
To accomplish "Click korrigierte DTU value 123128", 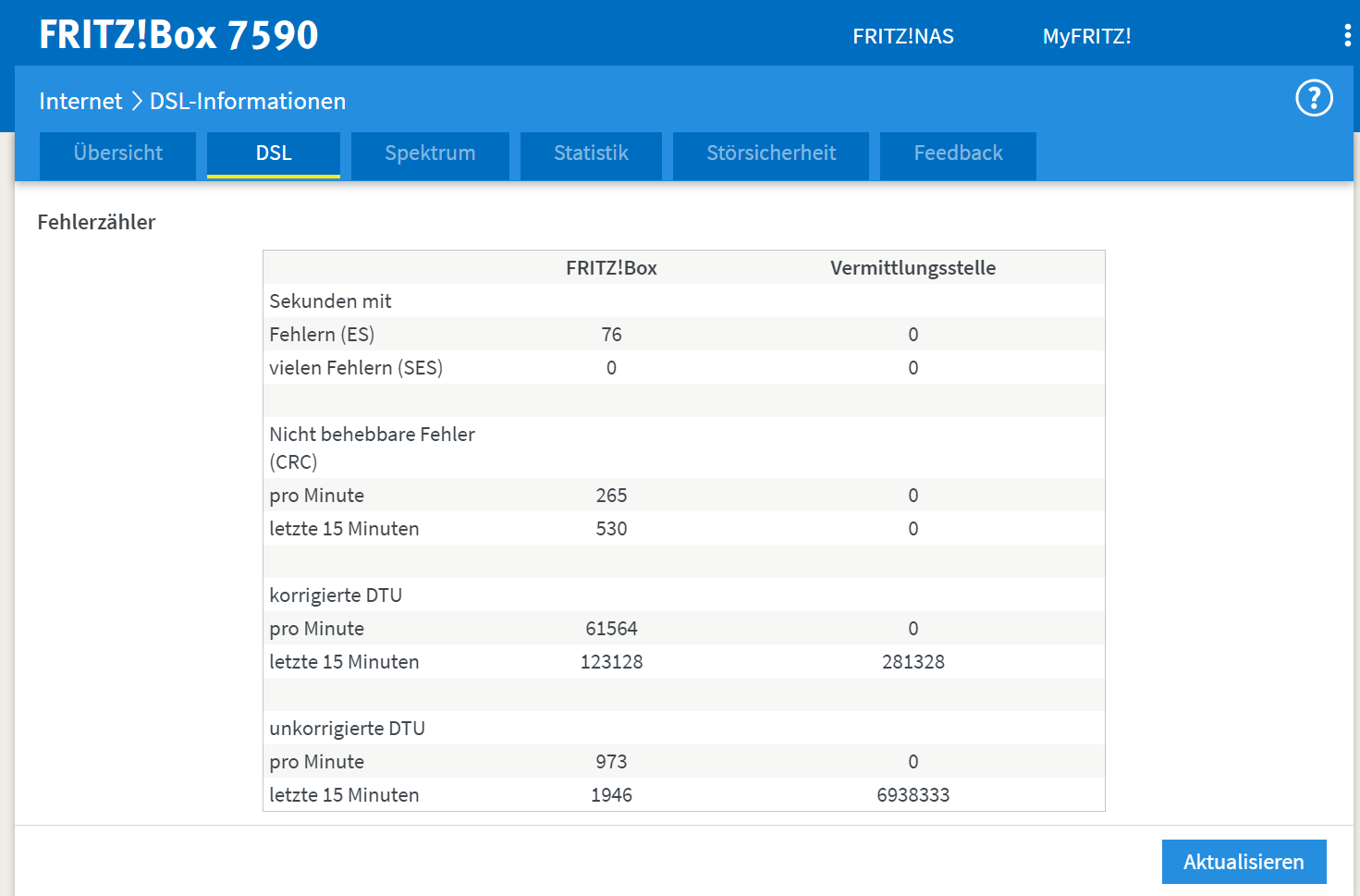I will [611, 662].
